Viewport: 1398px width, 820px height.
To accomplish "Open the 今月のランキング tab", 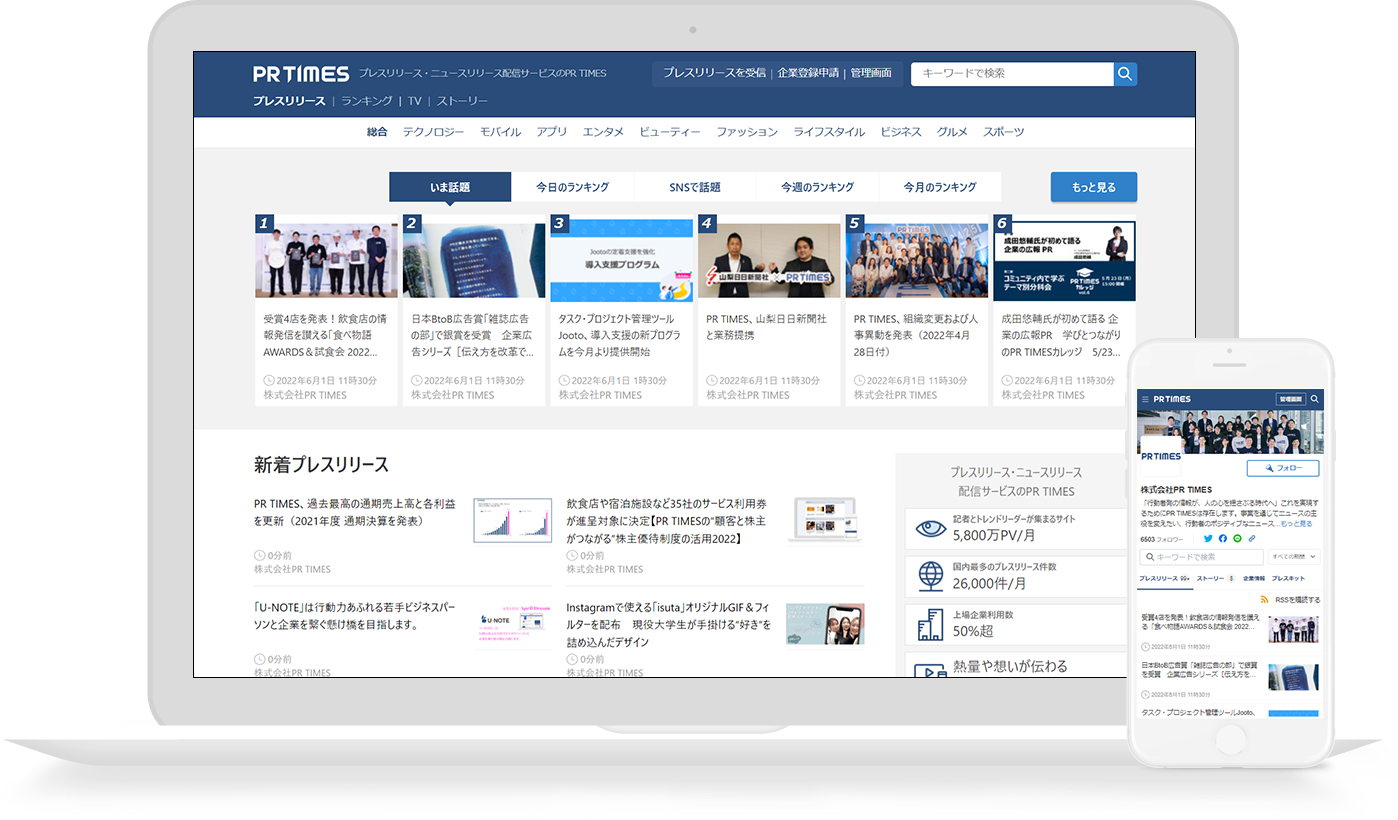I will (x=940, y=187).
